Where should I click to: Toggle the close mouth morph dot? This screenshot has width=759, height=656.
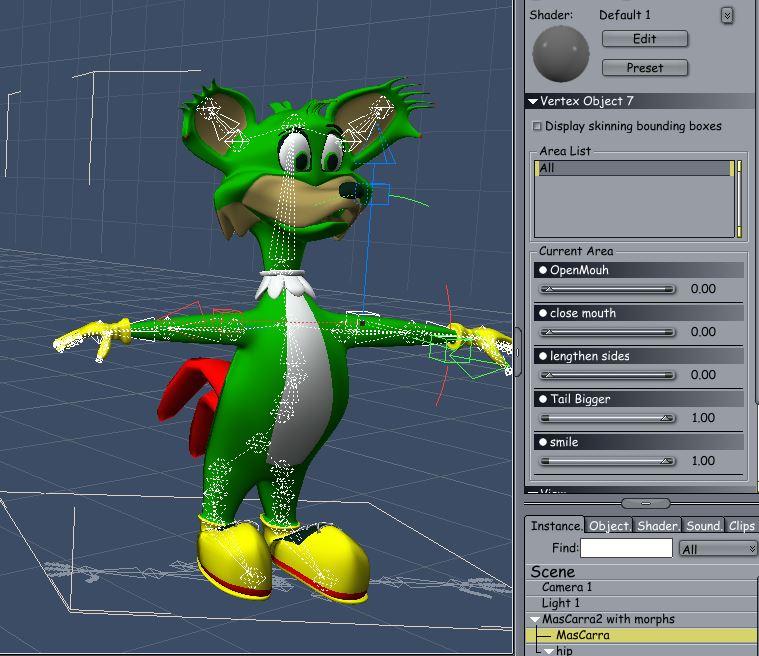543,313
